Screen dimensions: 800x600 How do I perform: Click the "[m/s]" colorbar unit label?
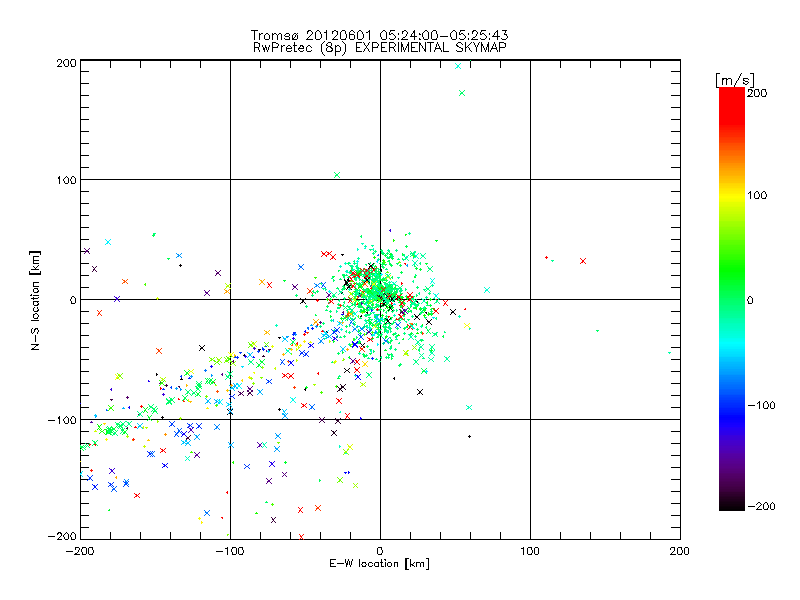coord(735,80)
